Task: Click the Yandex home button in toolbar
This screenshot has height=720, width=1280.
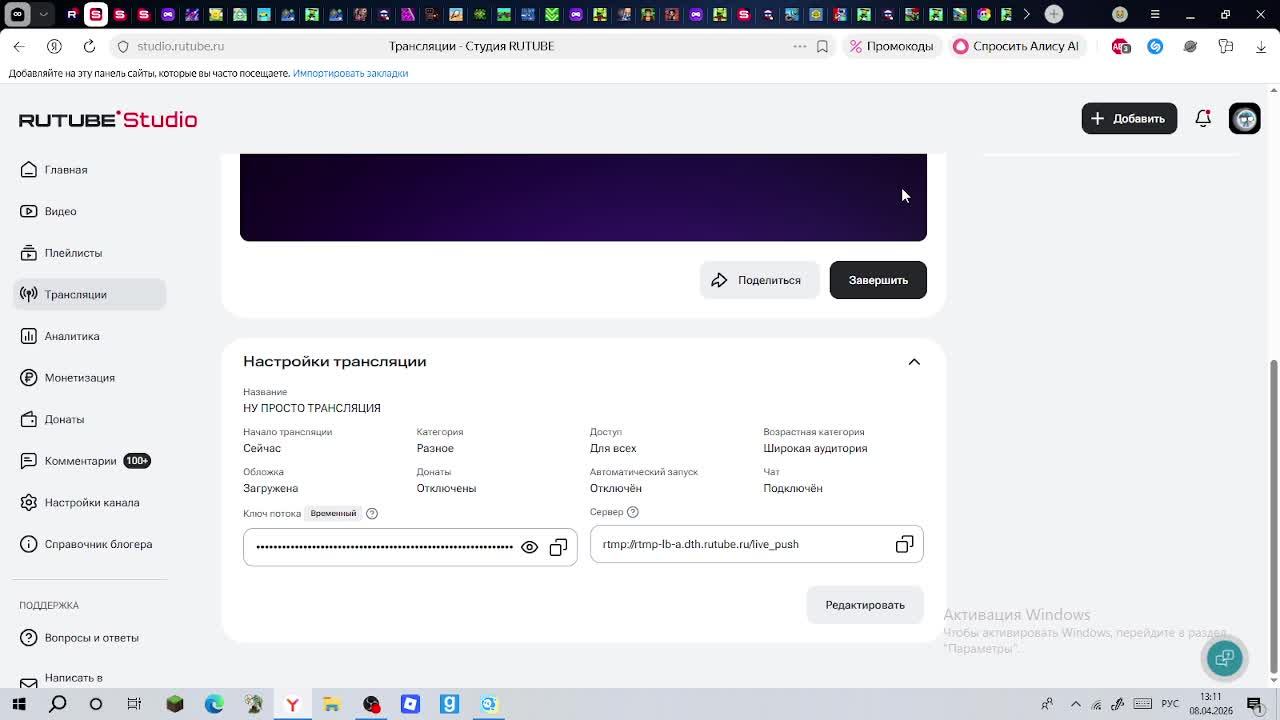Action: tap(54, 46)
